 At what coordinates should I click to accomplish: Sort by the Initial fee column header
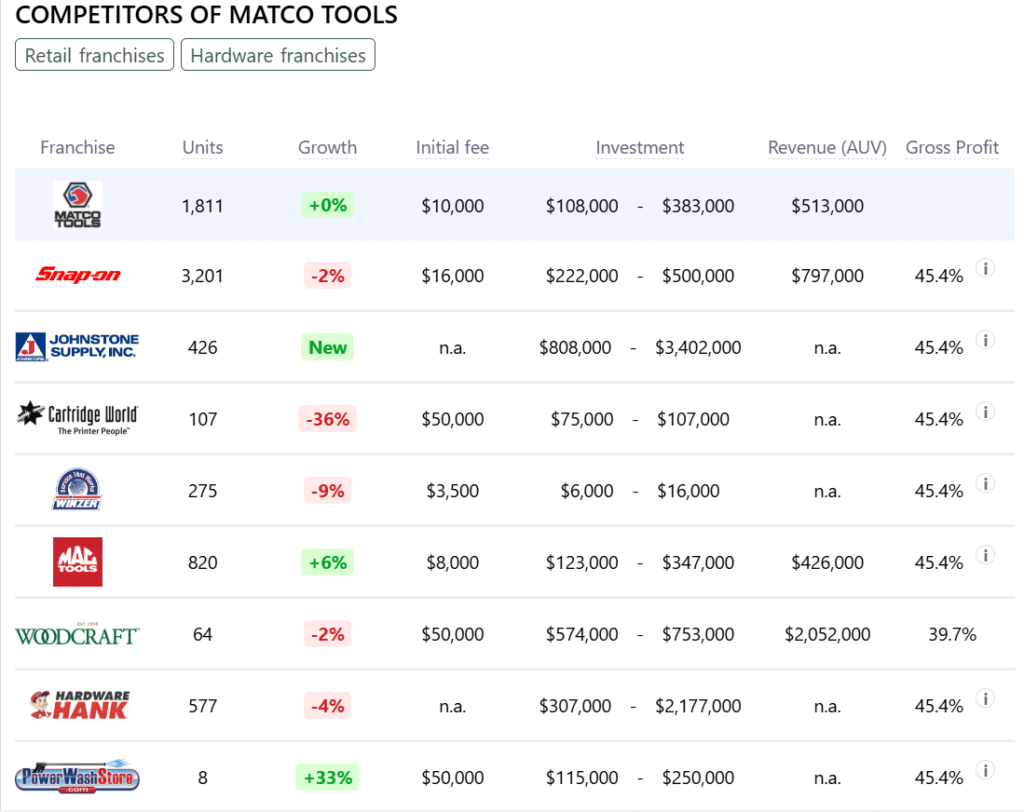(453, 148)
